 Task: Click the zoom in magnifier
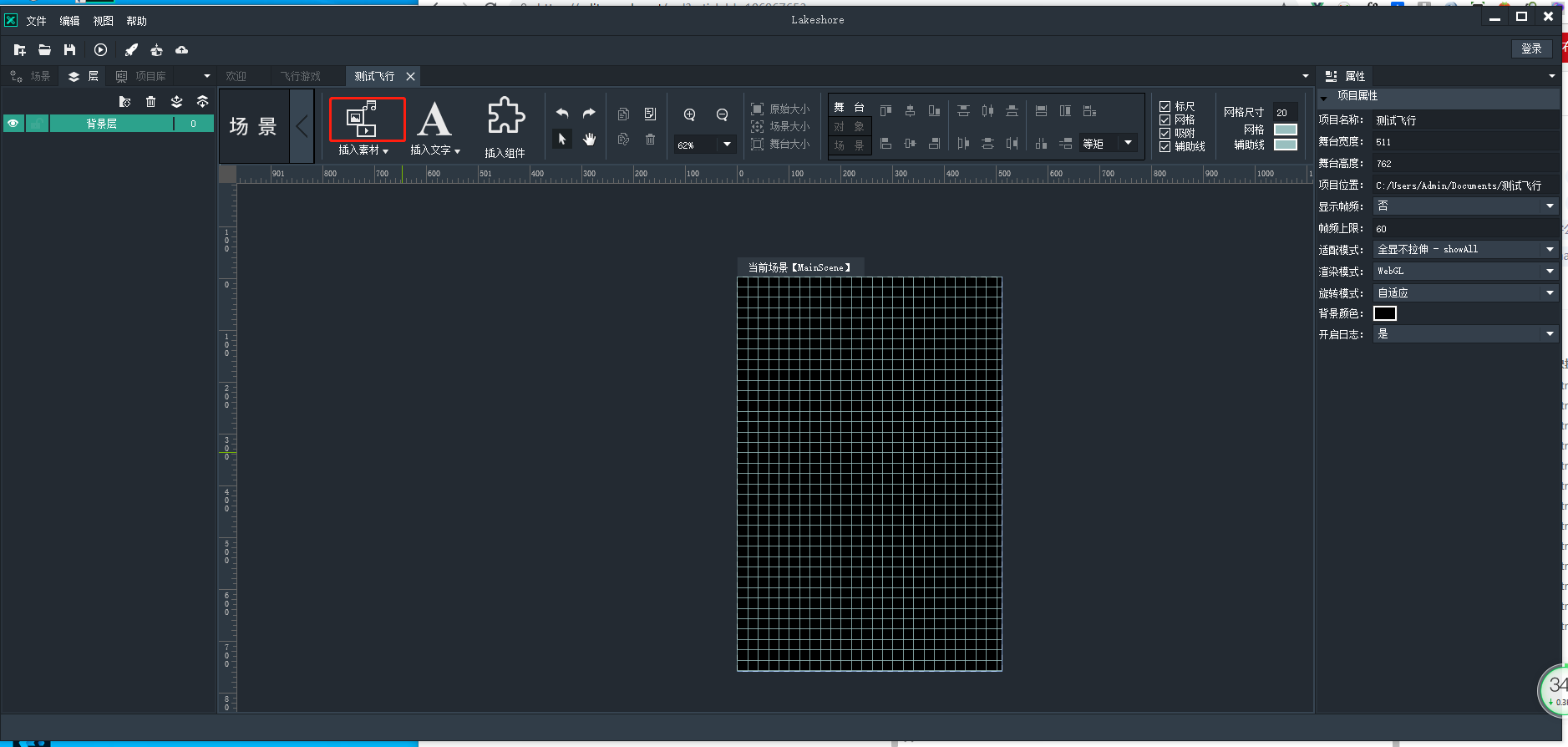pos(689,114)
